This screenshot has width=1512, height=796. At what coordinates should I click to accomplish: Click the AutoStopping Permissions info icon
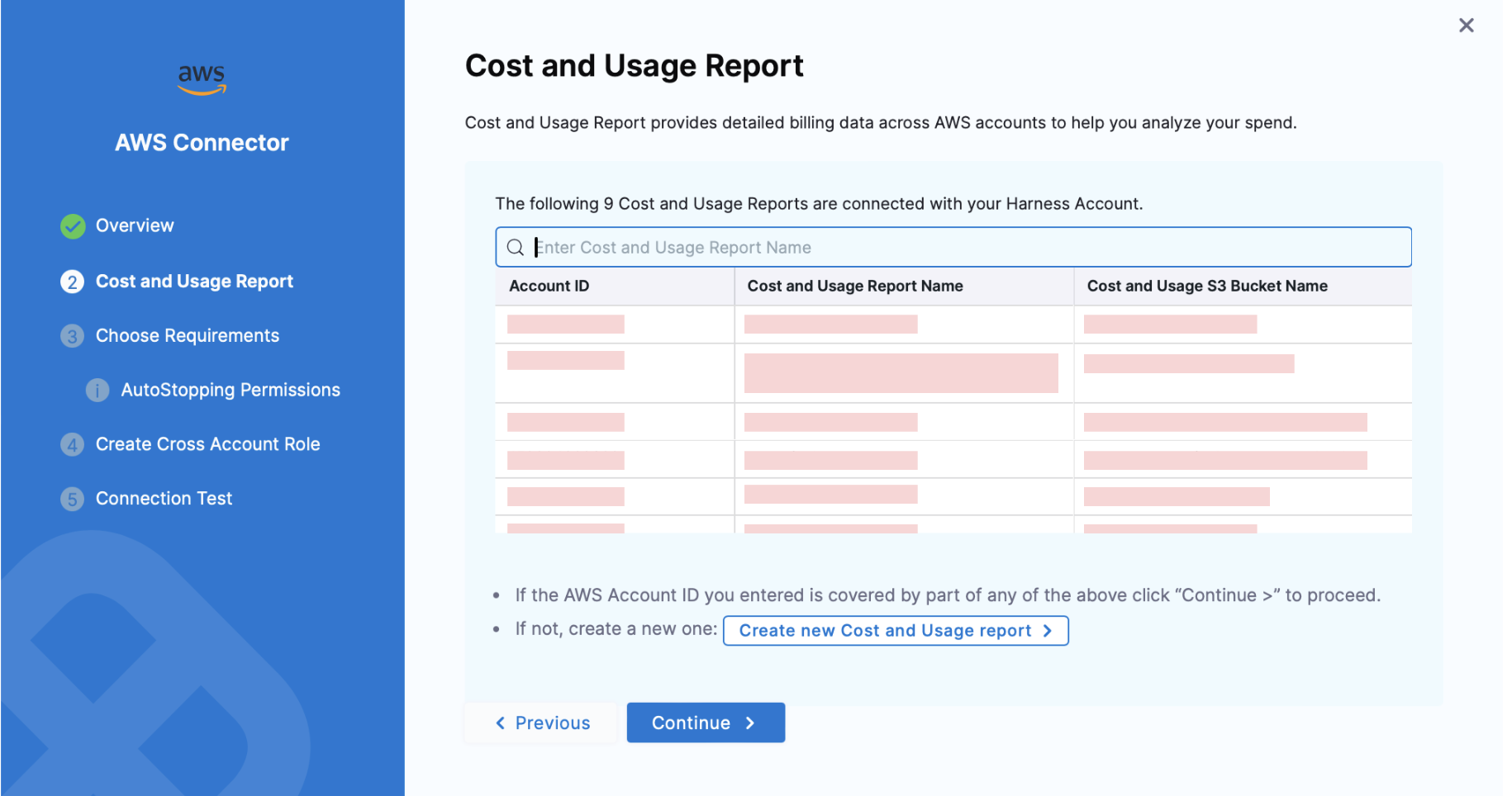point(97,391)
